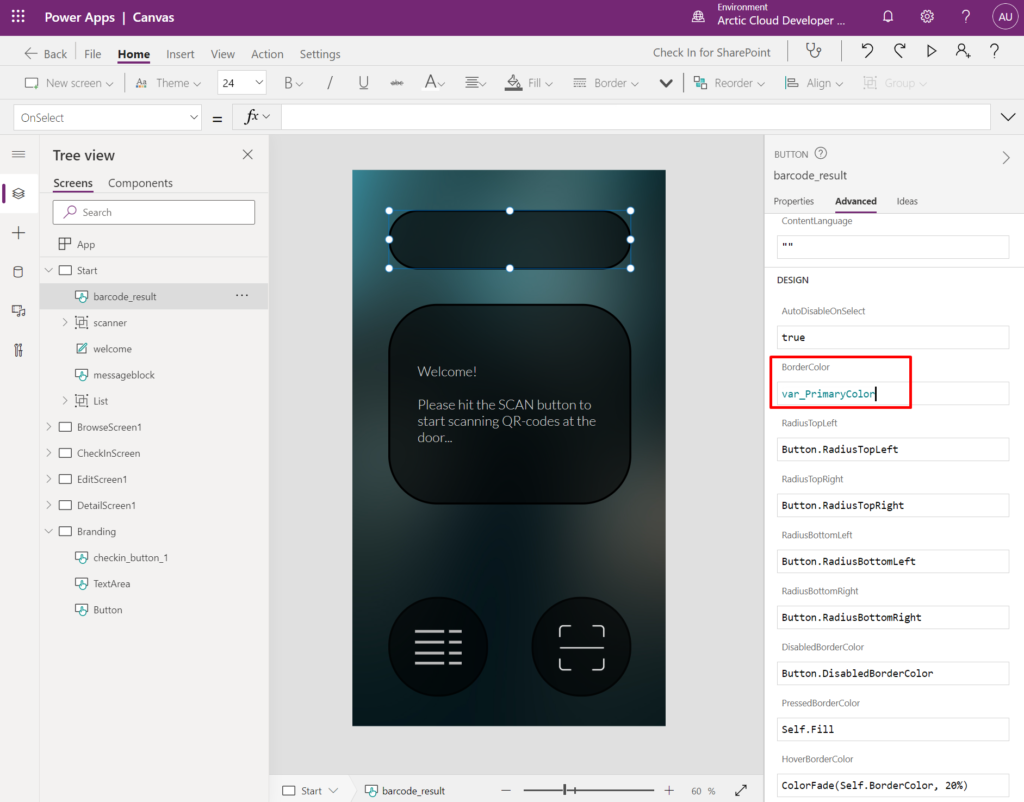Viewport: 1024px width, 802px height.
Task: Share the app with person icon
Action: click(x=963, y=51)
